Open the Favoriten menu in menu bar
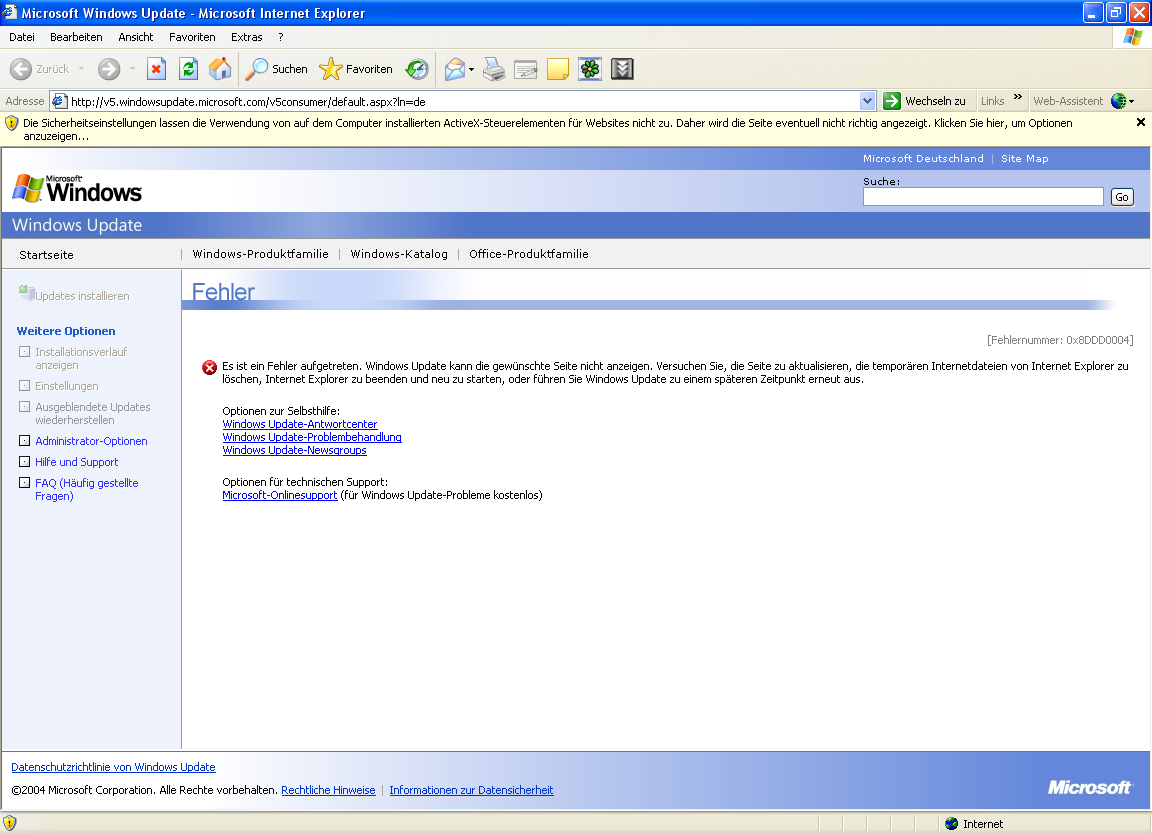This screenshot has width=1152, height=834. (192, 37)
